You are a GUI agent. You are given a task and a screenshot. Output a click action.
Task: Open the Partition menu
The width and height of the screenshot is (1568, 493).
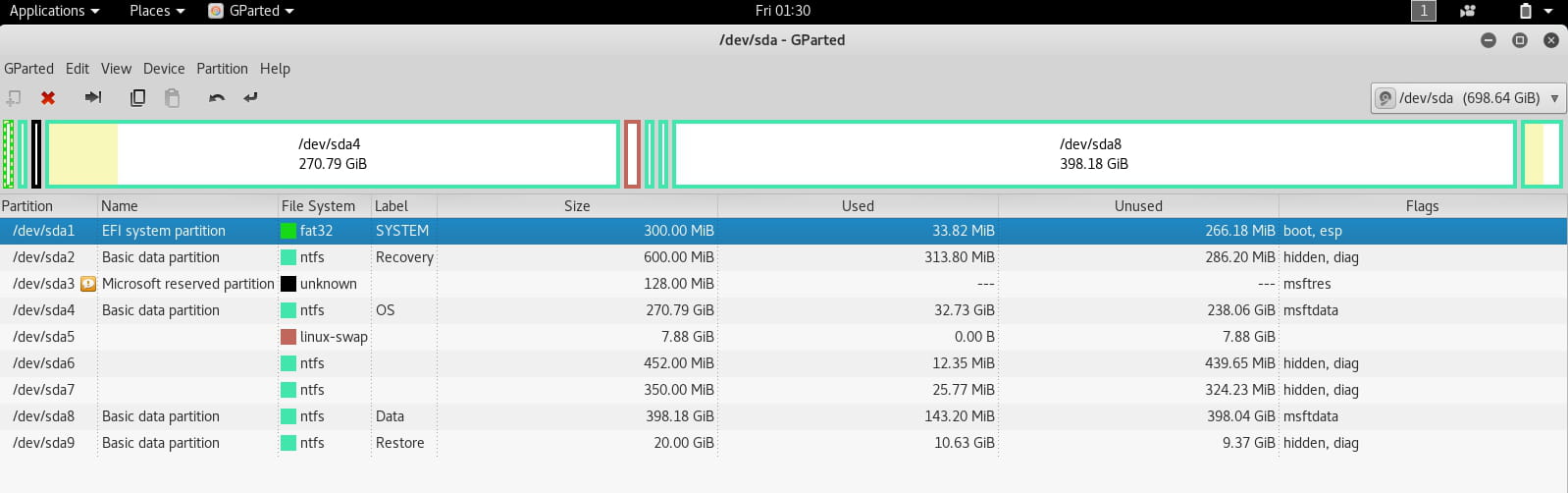222,69
